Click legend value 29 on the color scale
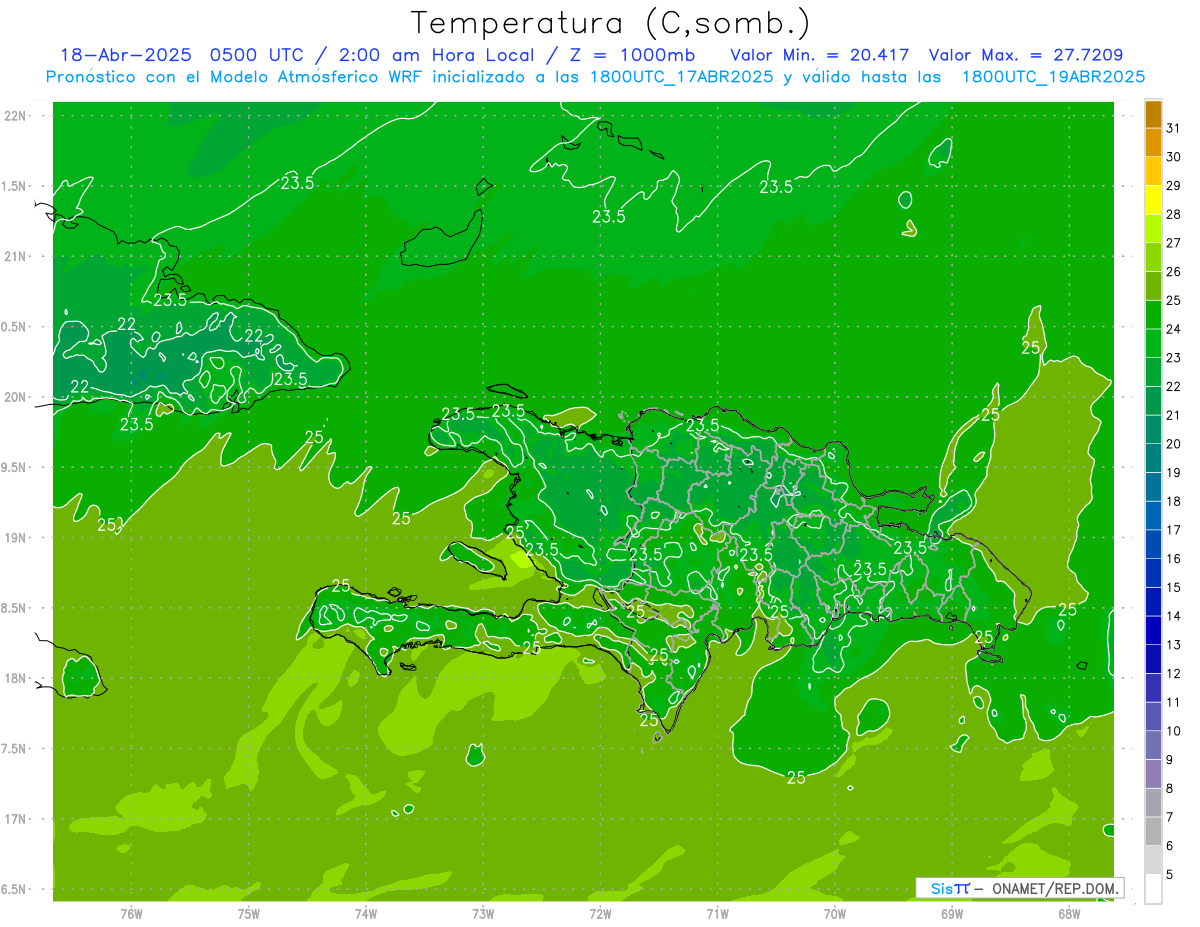The image size is (1200, 927). (x=1174, y=185)
